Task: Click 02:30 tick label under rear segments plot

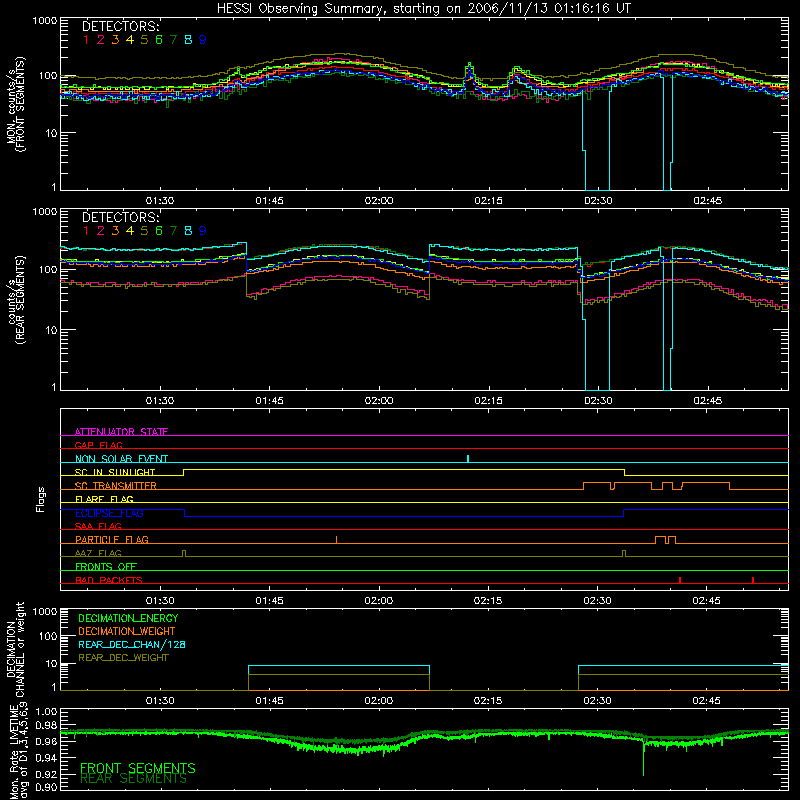Action: pyautogui.click(x=597, y=401)
